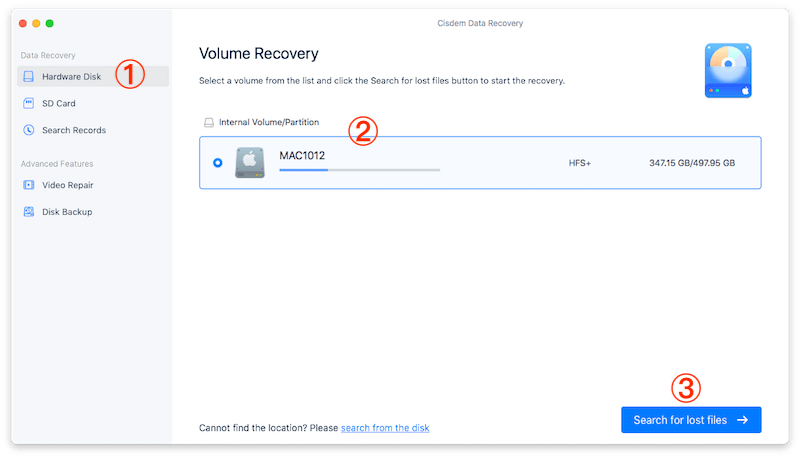Select the MAC1012 volume radio button

(x=219, y=163)
